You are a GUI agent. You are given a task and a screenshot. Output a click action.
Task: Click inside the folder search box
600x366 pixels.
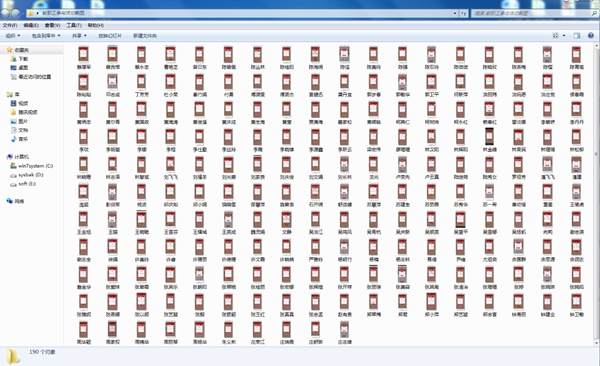coord(531,13)
